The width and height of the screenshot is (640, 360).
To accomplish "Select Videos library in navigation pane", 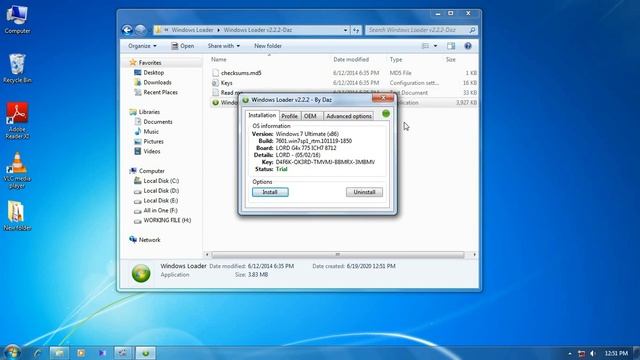I will (x=151, y=151).
